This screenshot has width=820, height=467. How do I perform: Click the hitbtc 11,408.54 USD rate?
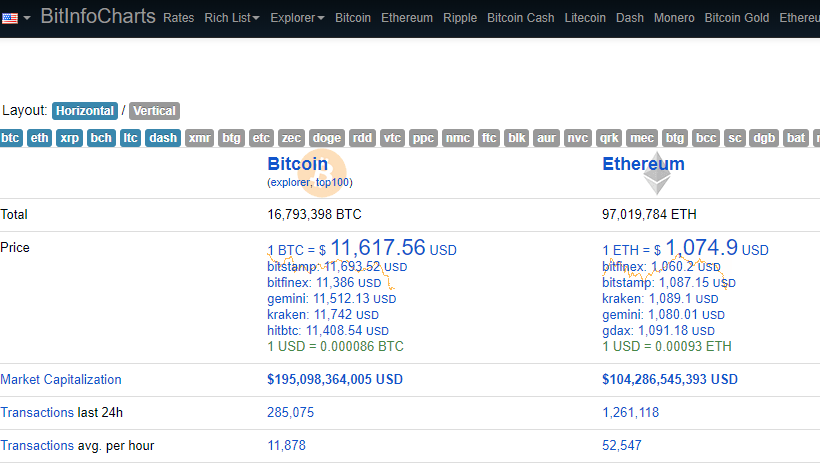click(x=328, y=331)
